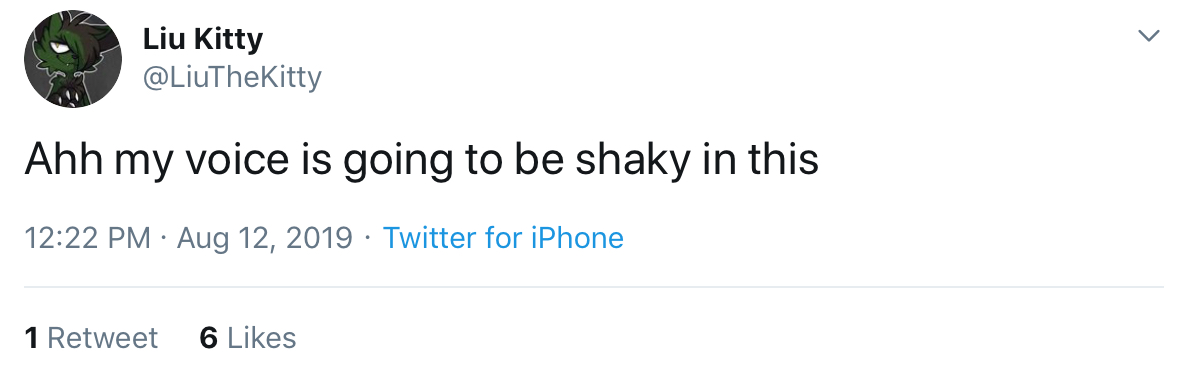Click the bold retweet count number 1
The image size is (1191, 372).
[31, 337]
